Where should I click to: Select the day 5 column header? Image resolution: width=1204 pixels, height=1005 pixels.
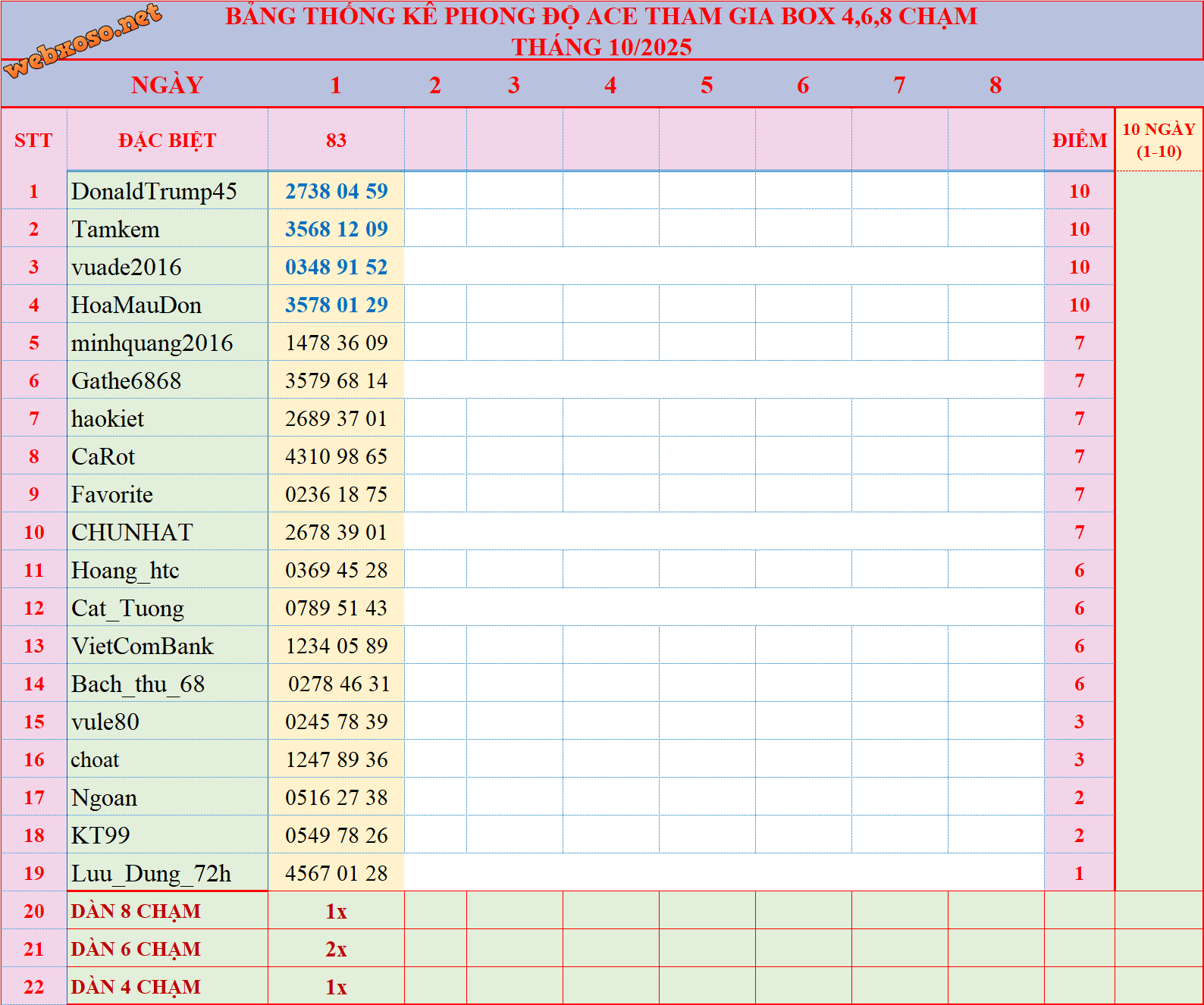point(707,85)
